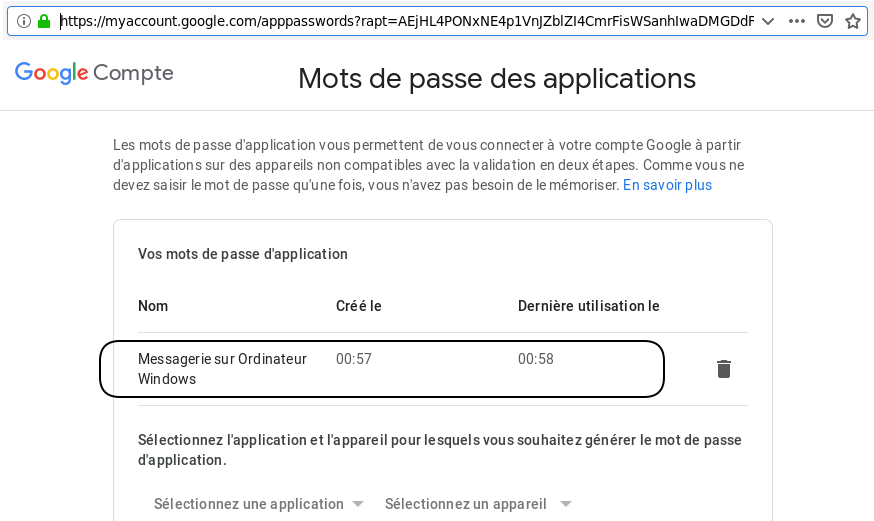Image resolution: width=874 pixels, height=521 pixels.
Task: Open the "Sélectionnez une application" dropdown
Action: (258, 504)
